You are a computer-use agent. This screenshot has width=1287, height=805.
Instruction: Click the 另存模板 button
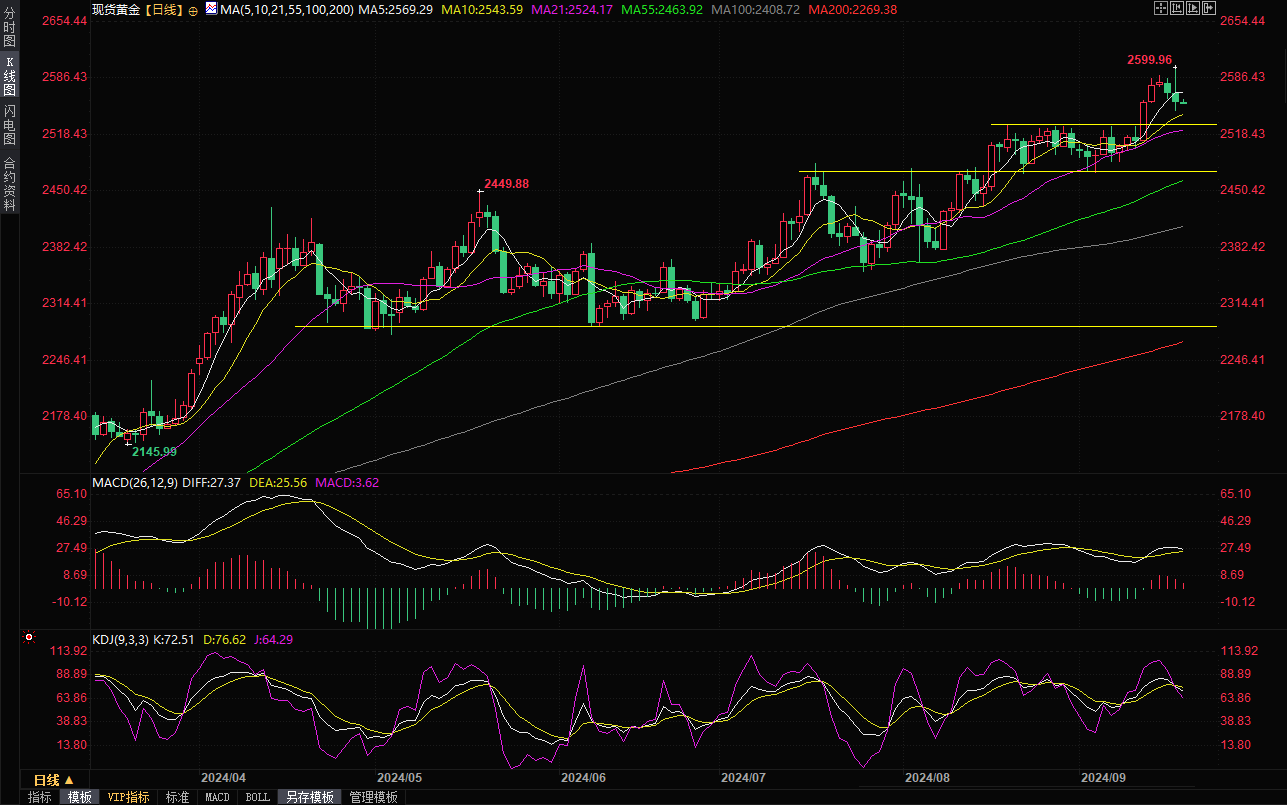click(309, 797)
